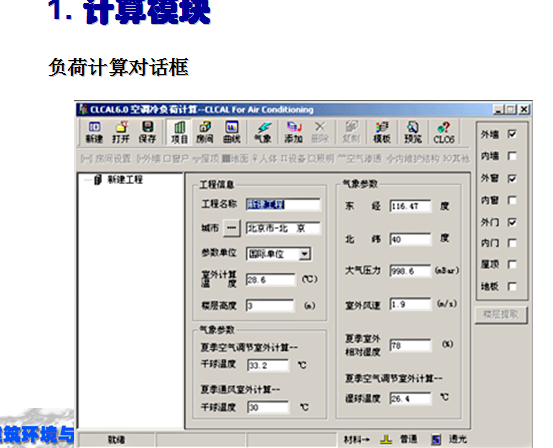Open a file with 打开 icon
The image size is (553, 448).
(x=121, y=132)
